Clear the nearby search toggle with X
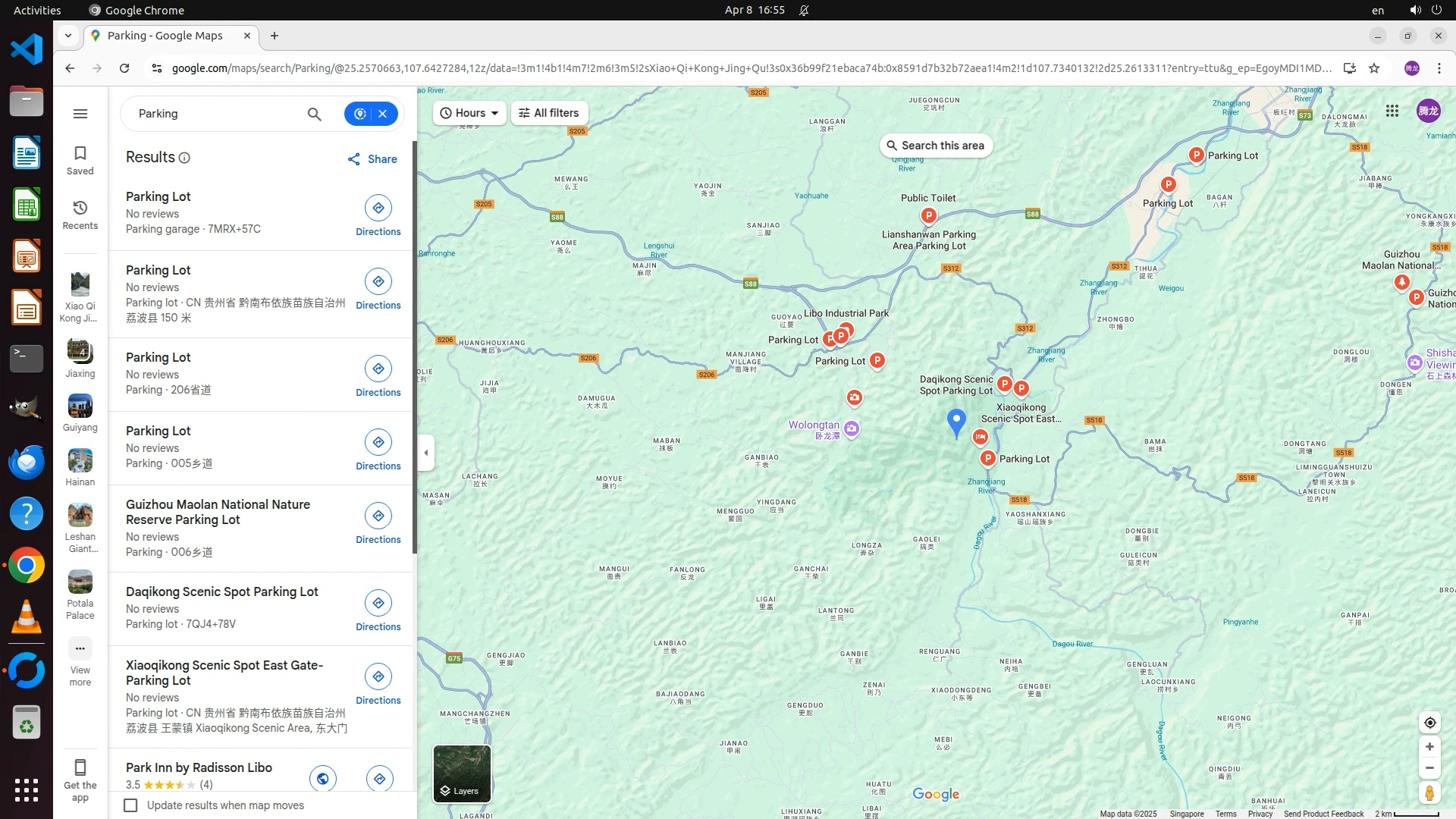Viewport: 1456px width, 819px height. tap(383, 114)
